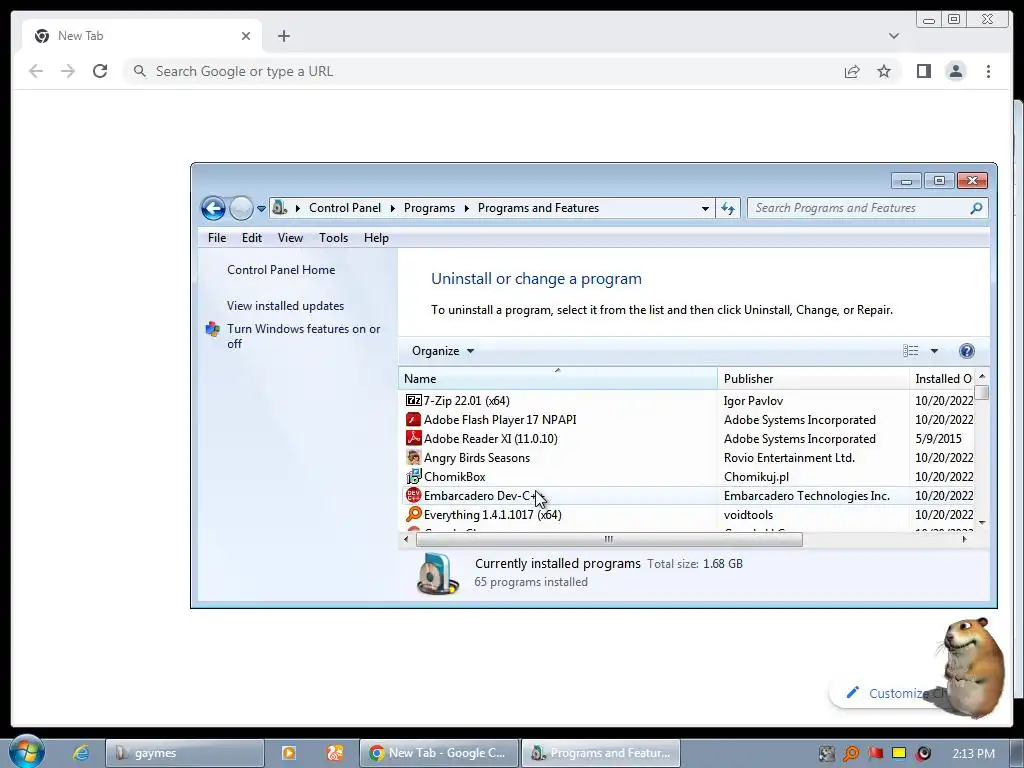Image resolution: width=1024 pixels, height=768 pixels.
Task: Open the Help menu
Action: 376,238
